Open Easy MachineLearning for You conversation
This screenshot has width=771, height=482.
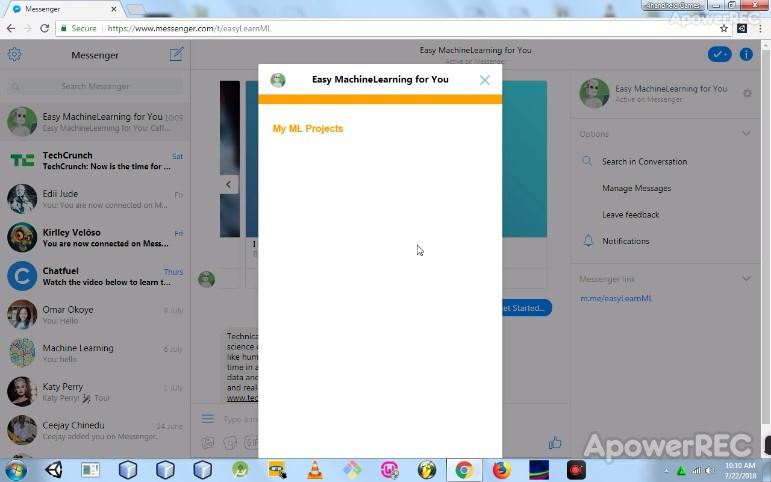coord(95,121)
